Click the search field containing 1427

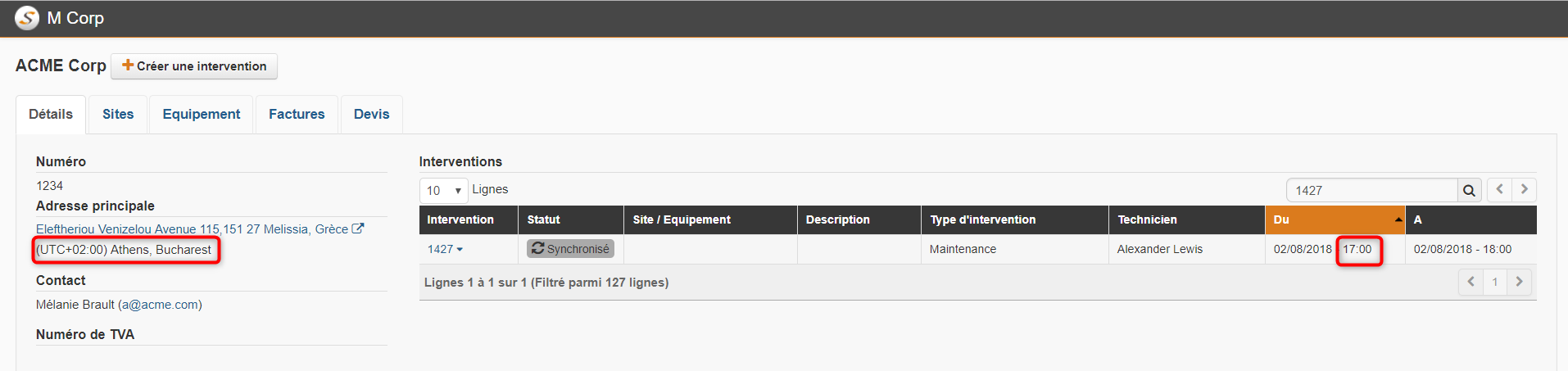point(1372,190)
